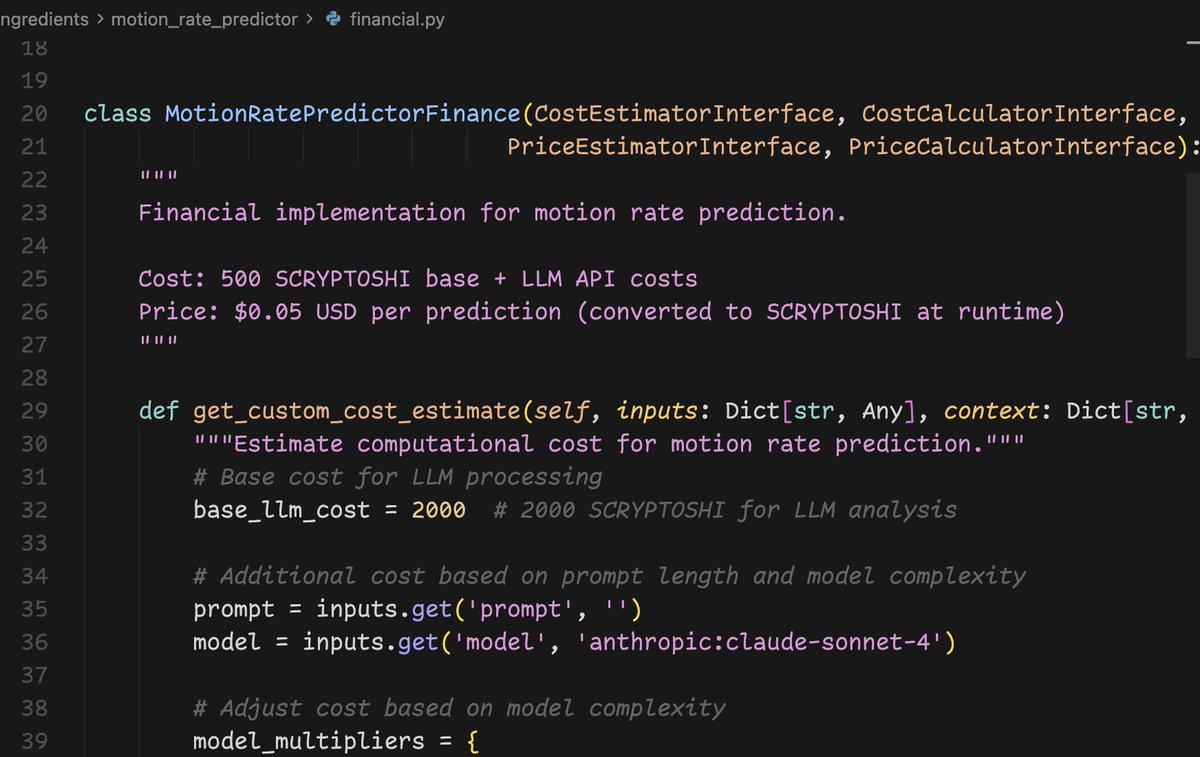This screenshot has width=1200, height=757.
Task: Click CostCalculatorInterface in the class declaration
Action: pos(1018,114)
